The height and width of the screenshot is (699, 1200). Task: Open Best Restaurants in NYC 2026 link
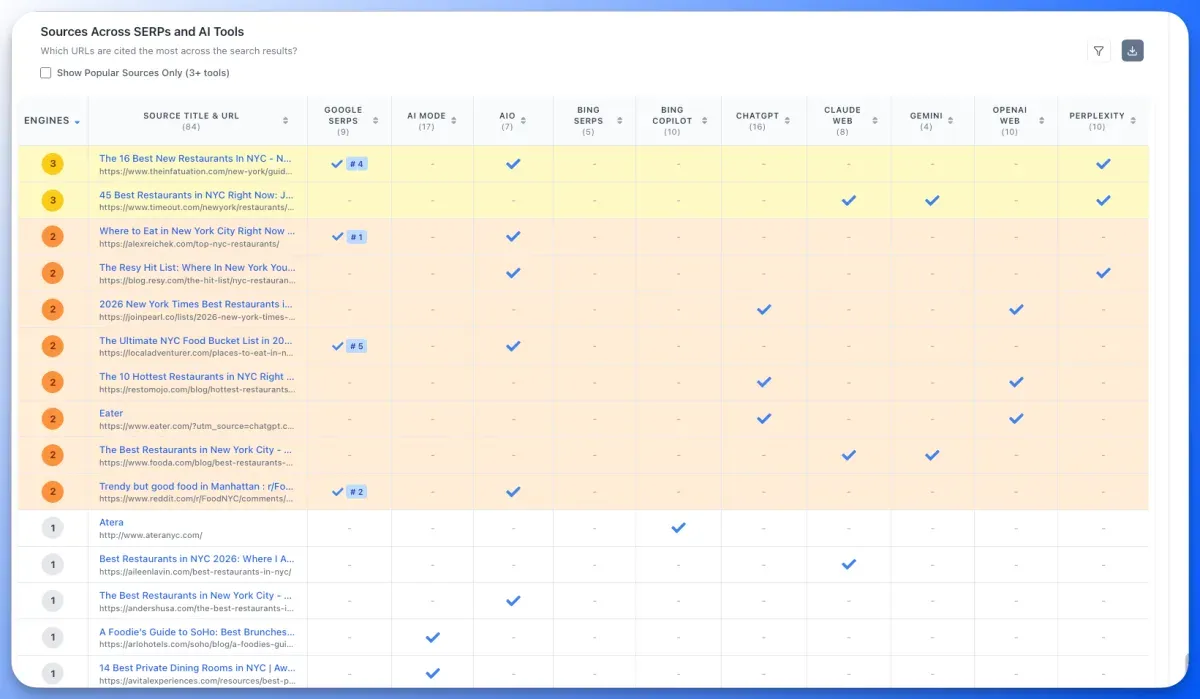click(197, 559)
